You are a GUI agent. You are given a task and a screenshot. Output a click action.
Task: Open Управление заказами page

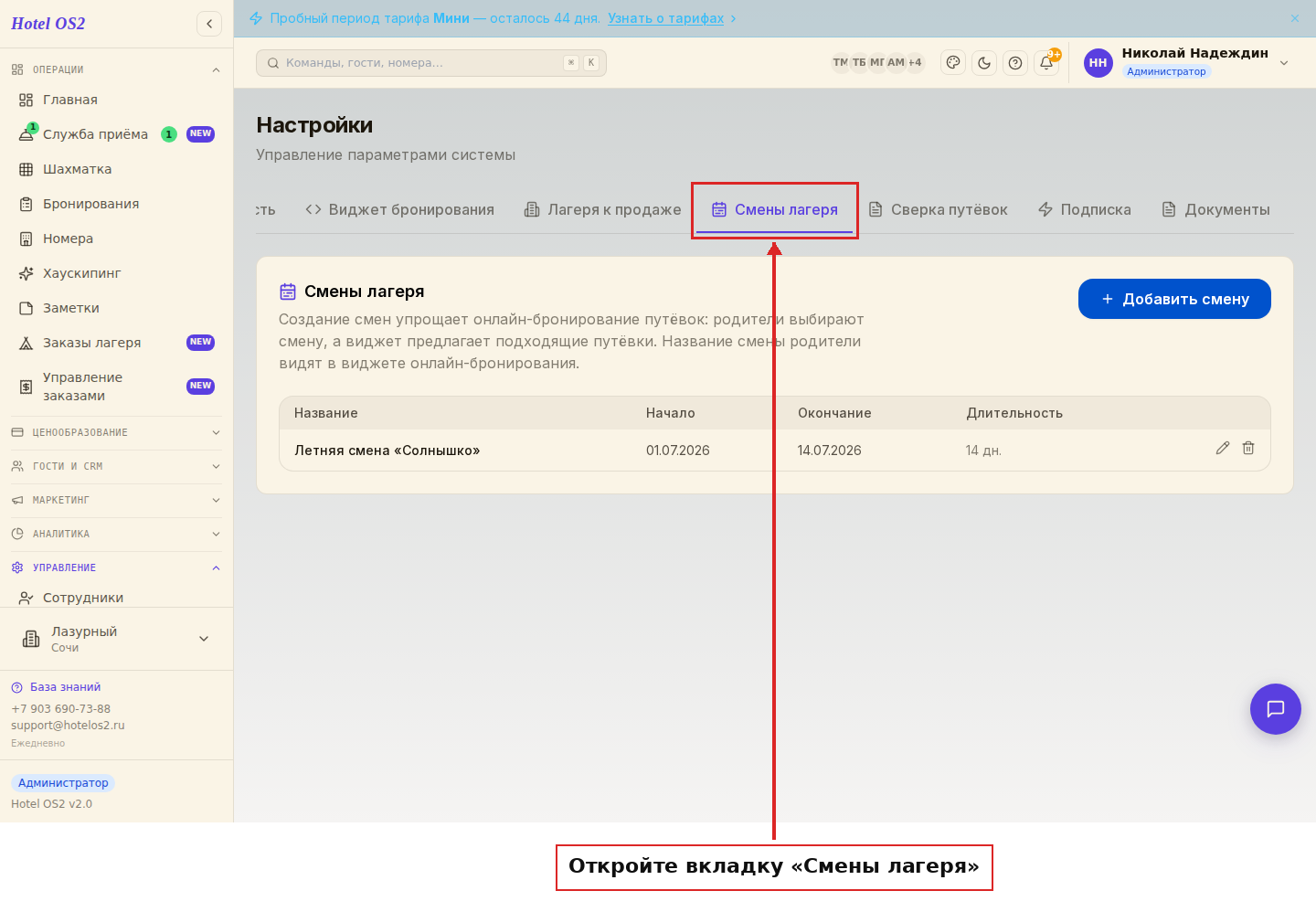(116, 387)
